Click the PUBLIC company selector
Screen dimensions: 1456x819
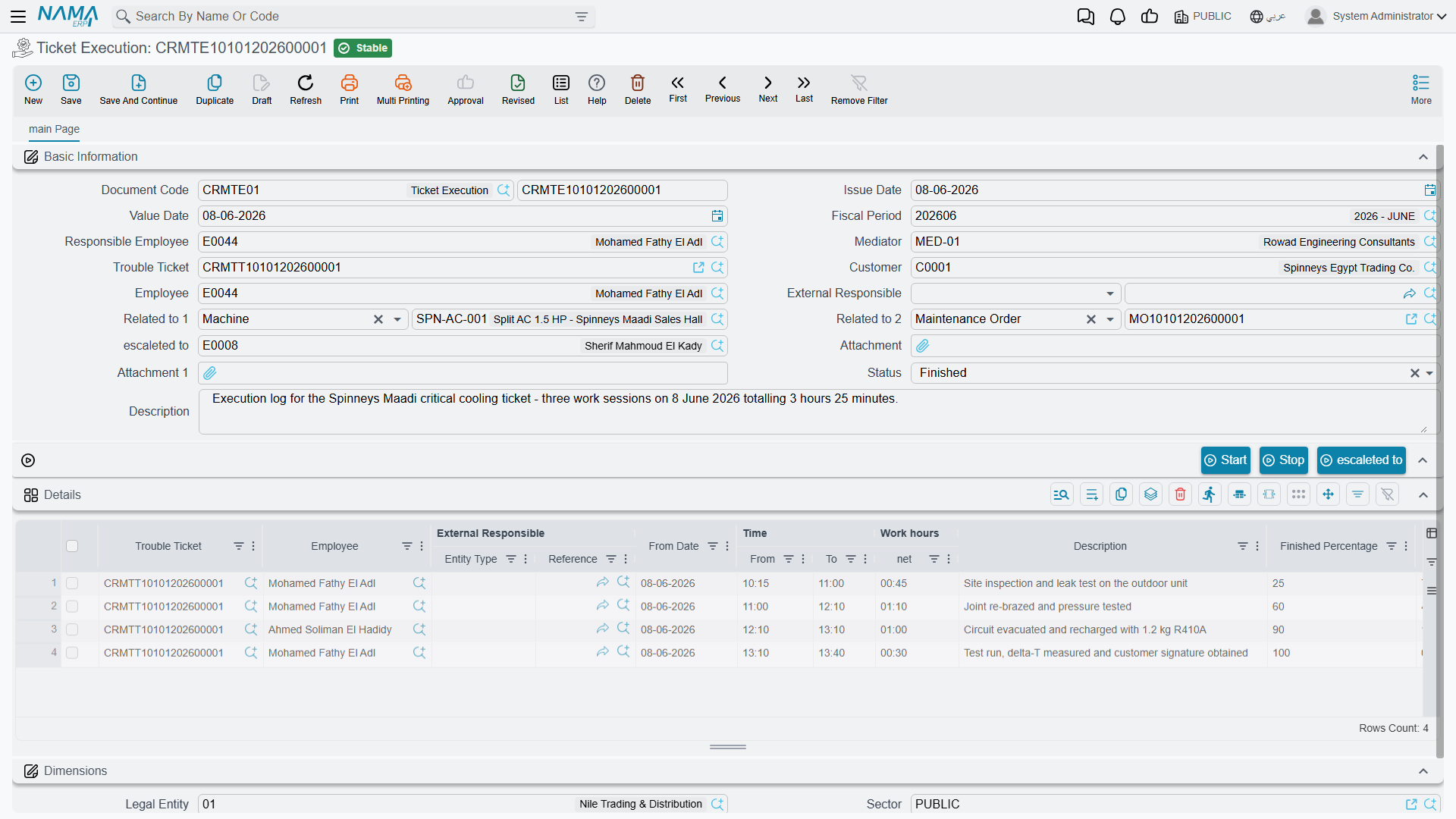pyautogui.click(x=1203, y=16)
